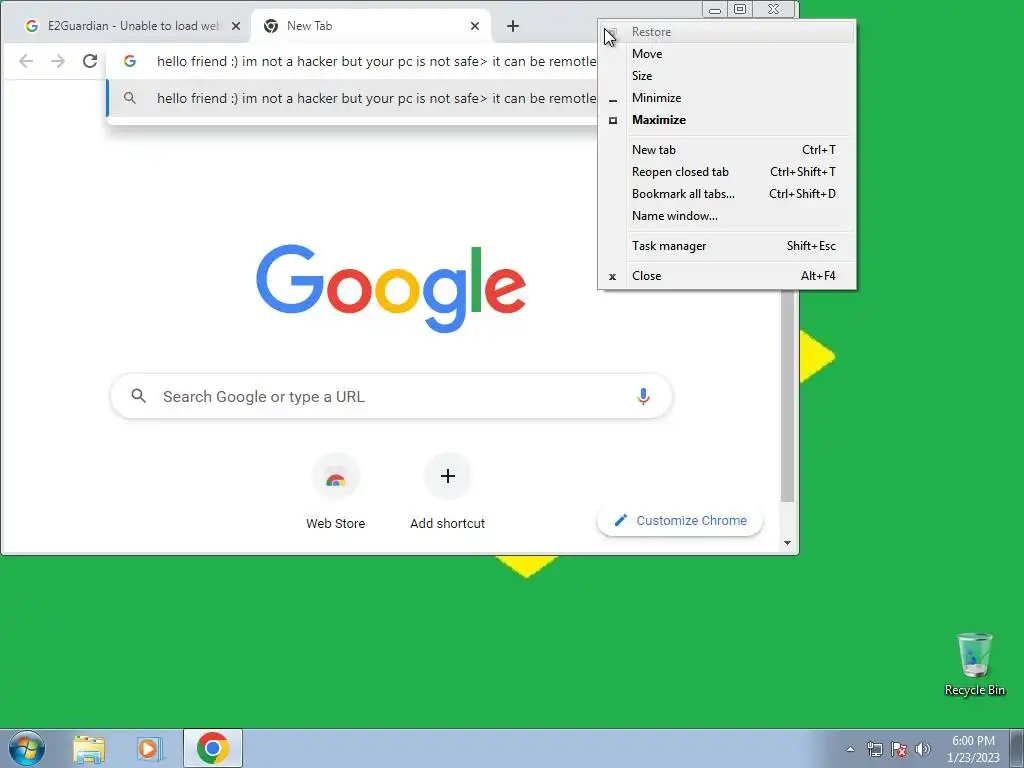Choose Move from the window menu
The height and width of the screenshot is (768, 1024).
coord(726,54)
